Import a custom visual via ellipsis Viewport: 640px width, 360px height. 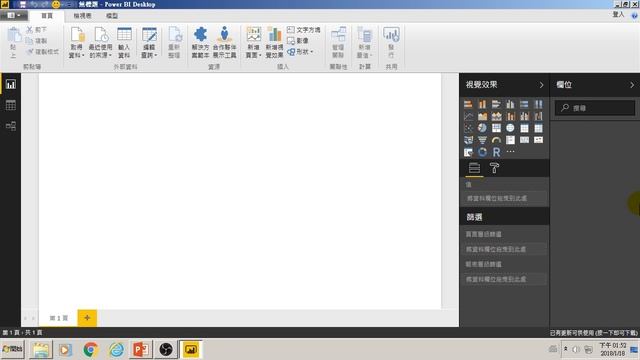coord(510,151)
